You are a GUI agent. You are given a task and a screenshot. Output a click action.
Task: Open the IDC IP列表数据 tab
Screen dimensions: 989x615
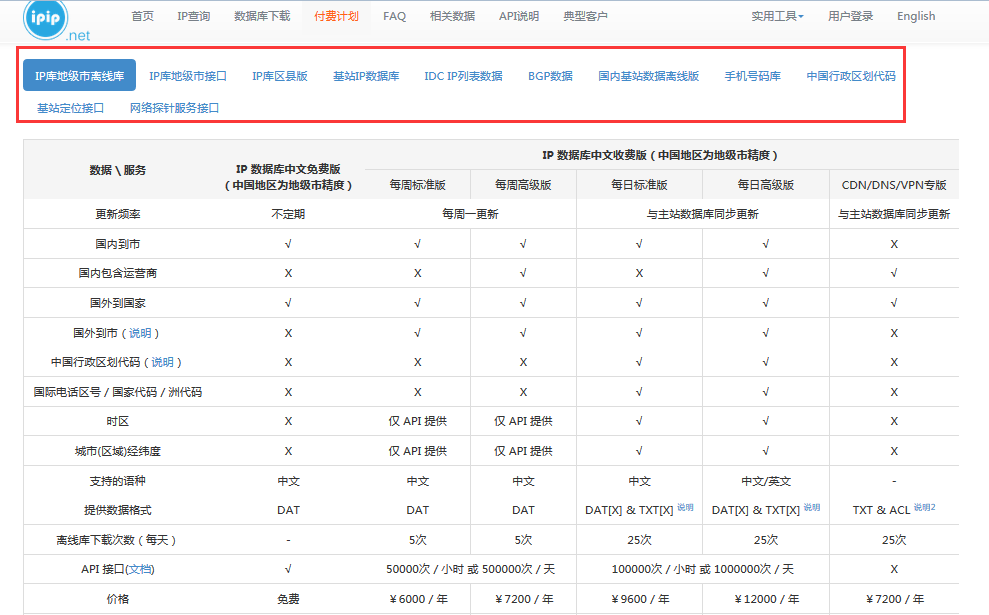coord(464,76)
